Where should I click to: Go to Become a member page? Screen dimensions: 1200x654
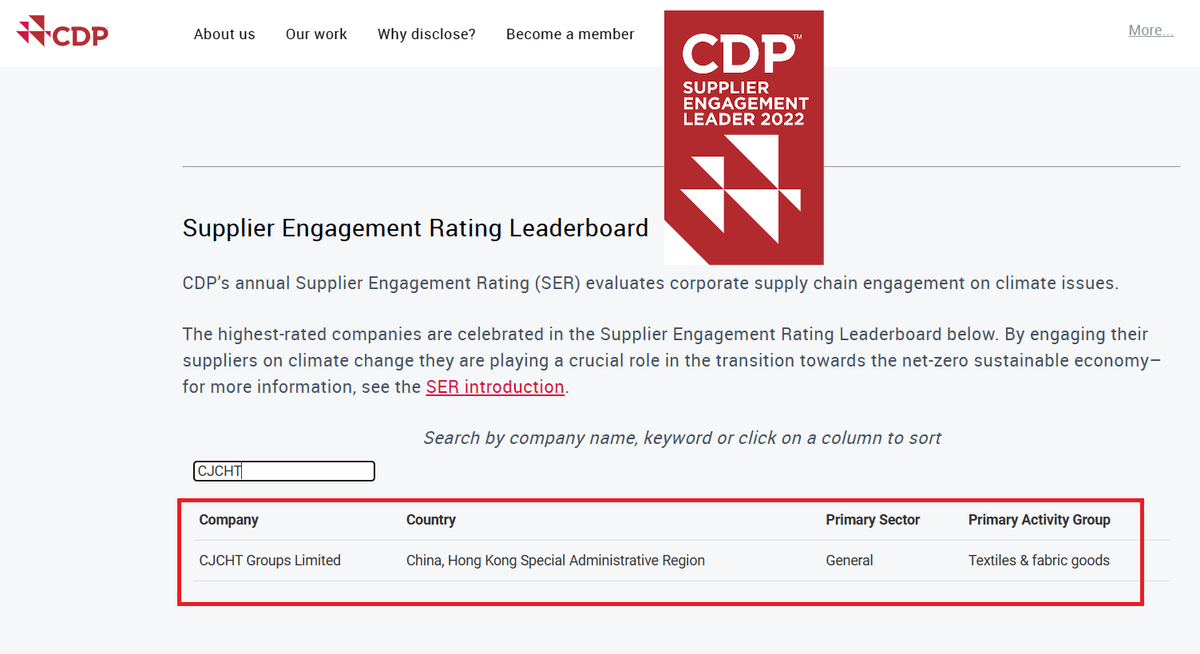pyautogui.click(x=570, y=34)
